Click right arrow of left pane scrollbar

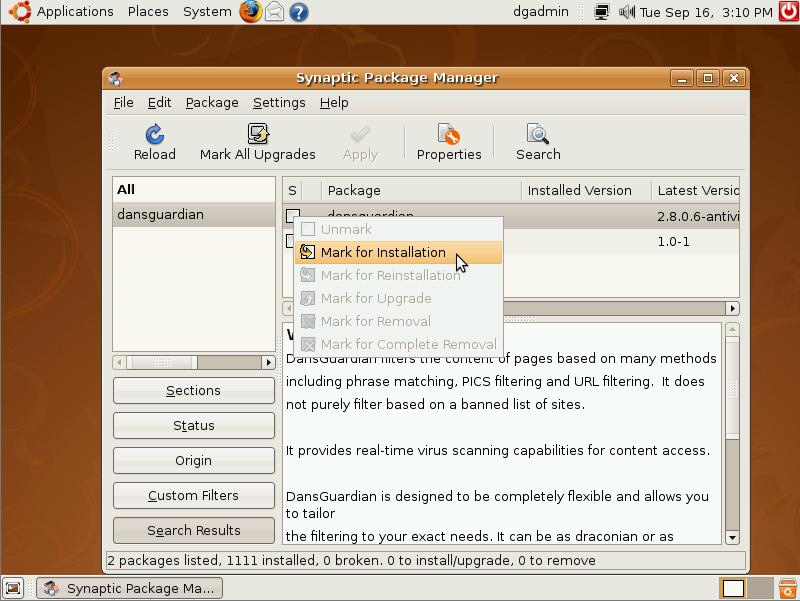[268, 362]
